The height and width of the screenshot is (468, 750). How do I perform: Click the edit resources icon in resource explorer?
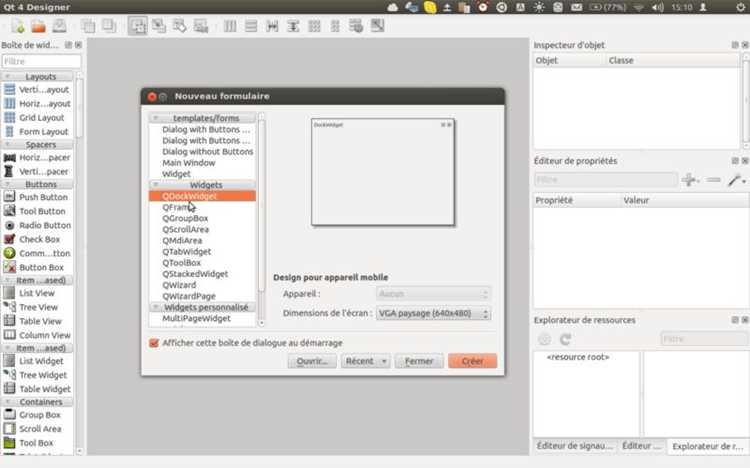coord(544,339)
